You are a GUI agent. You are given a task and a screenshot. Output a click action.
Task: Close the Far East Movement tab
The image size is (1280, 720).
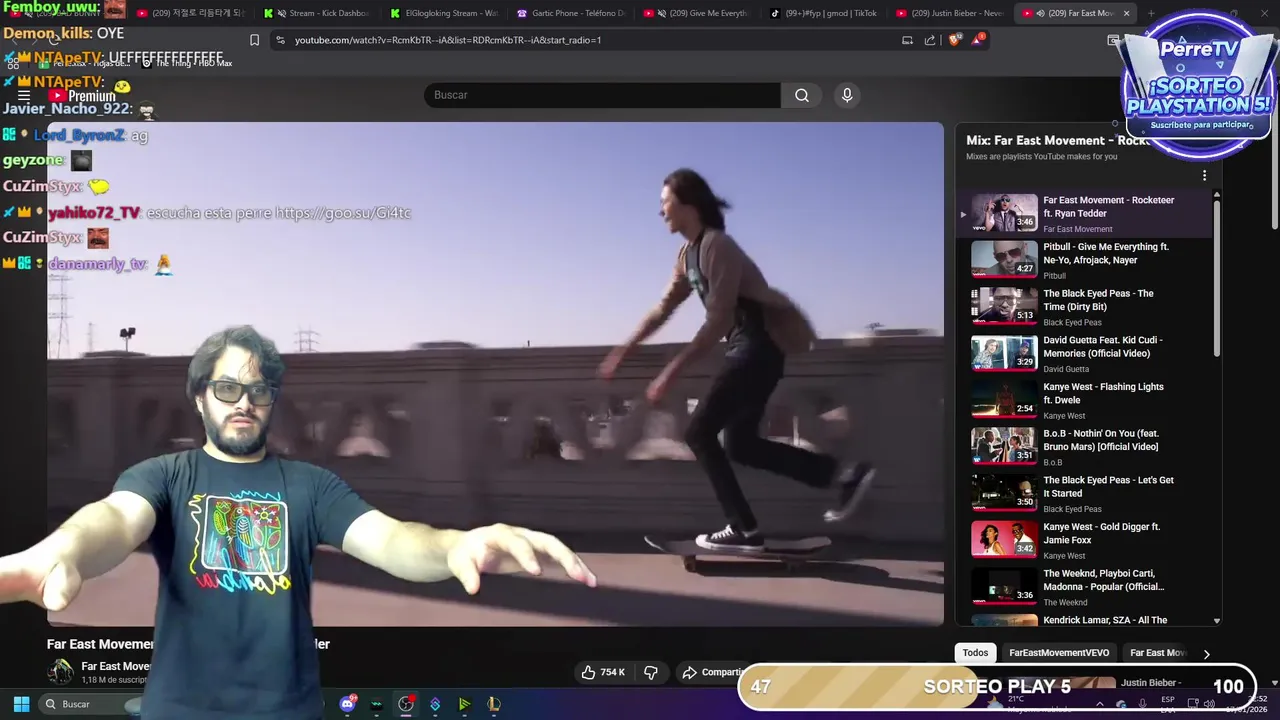tap(1127, 13)
